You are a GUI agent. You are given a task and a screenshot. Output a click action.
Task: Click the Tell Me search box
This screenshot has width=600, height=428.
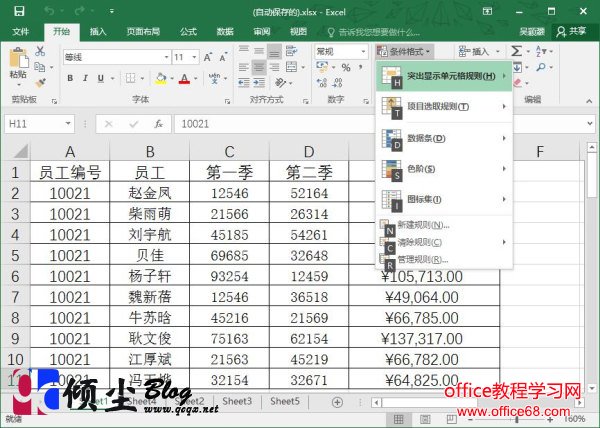374,32
